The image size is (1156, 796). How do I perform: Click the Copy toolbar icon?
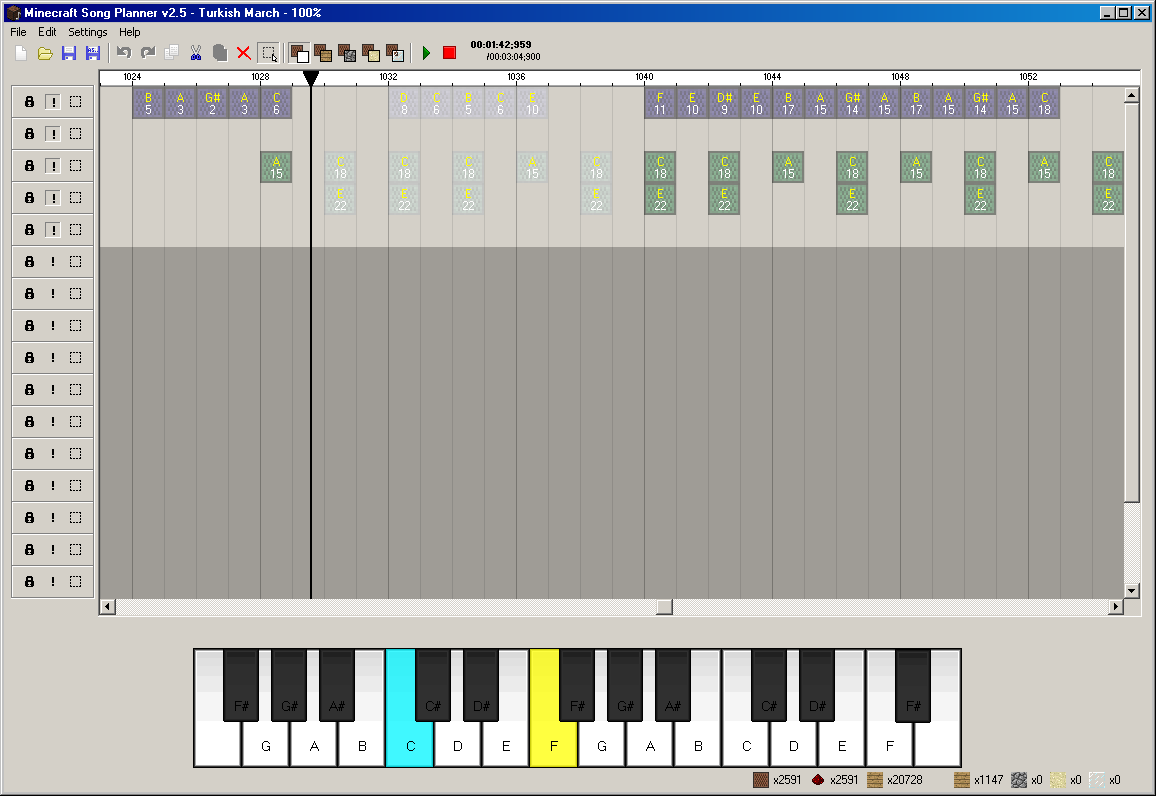tap(172, 53)
